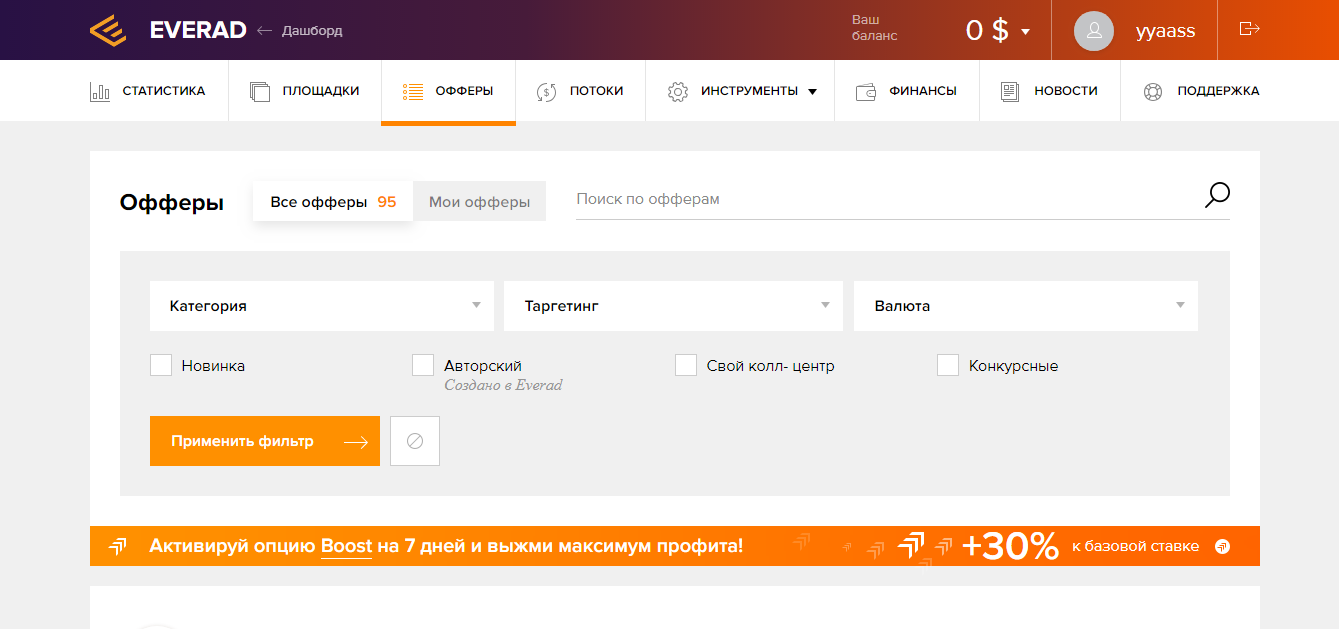Screen dimensions: 1339x629
Task: Click the Площадки pages icon
Action: click(x=260, y=90)
